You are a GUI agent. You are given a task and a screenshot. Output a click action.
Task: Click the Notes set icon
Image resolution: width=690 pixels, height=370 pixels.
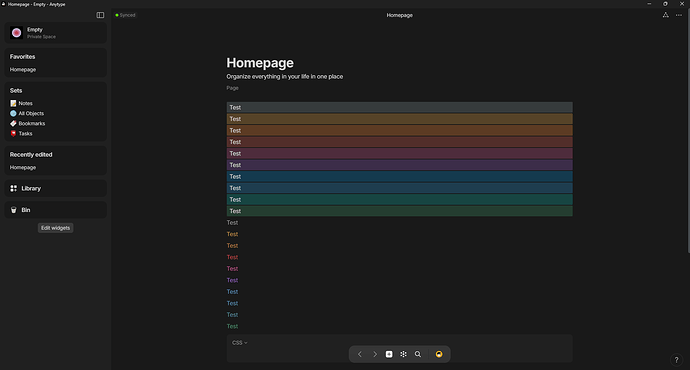click(x=13, y=103)
